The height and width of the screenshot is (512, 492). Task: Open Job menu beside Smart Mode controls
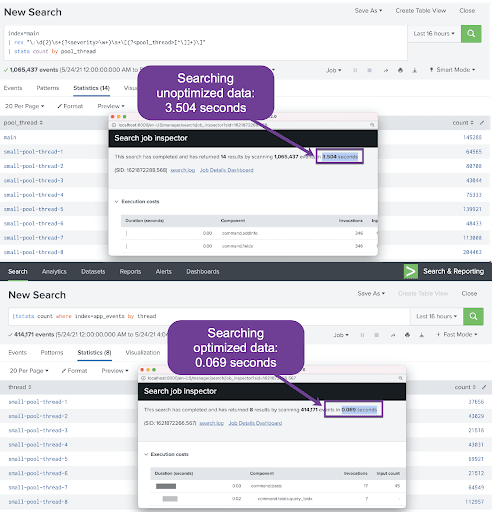coord(334,70)
